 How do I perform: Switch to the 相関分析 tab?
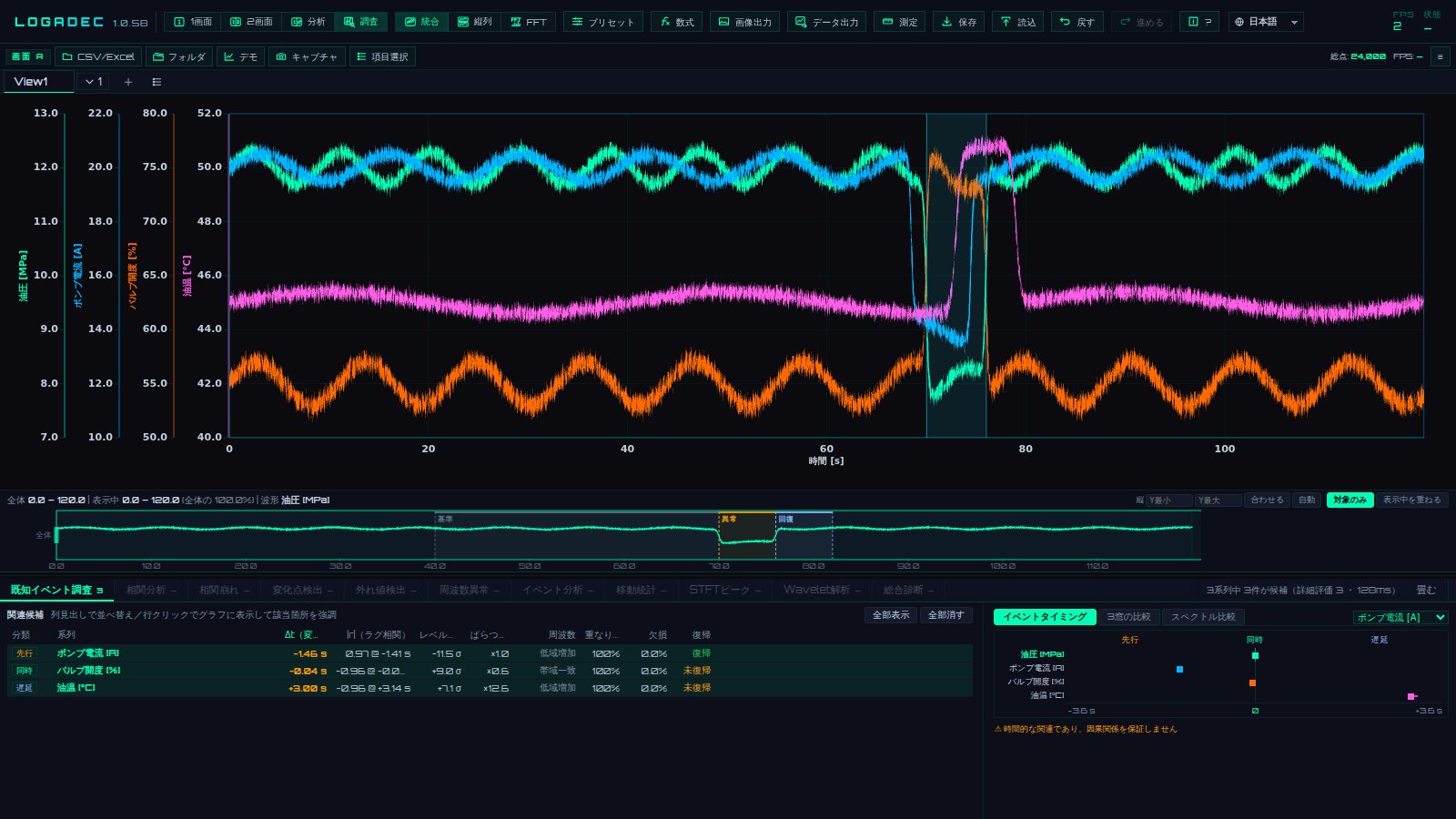pyautogui.click(x=151, y=590)
